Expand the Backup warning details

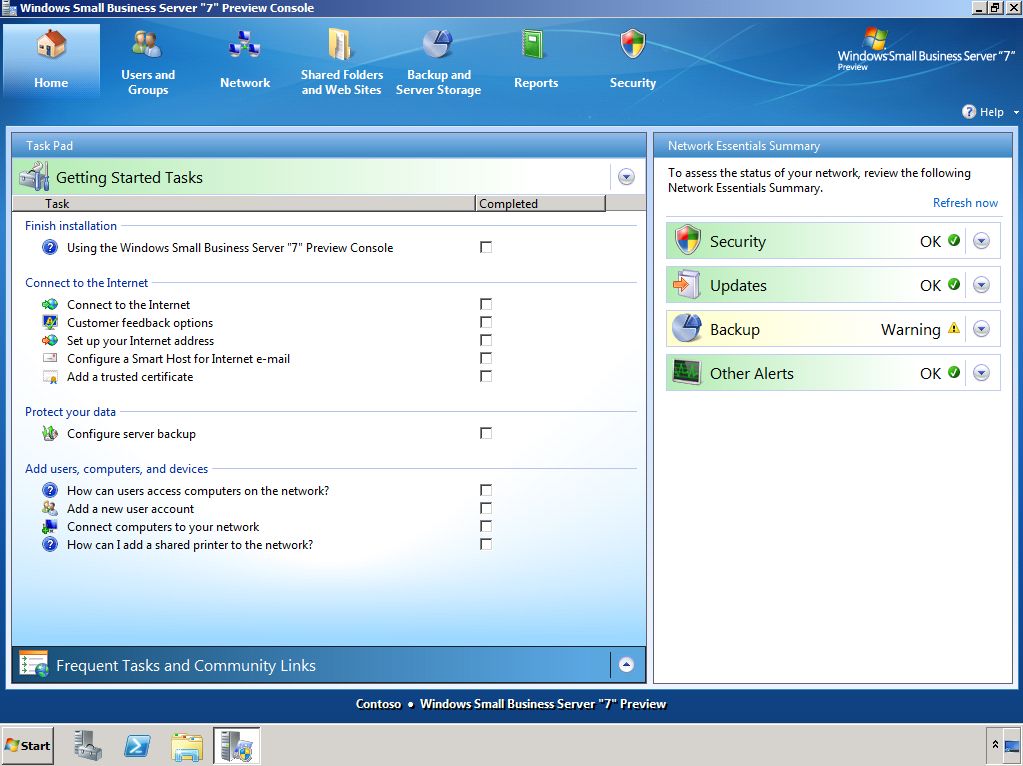(981, 329)
